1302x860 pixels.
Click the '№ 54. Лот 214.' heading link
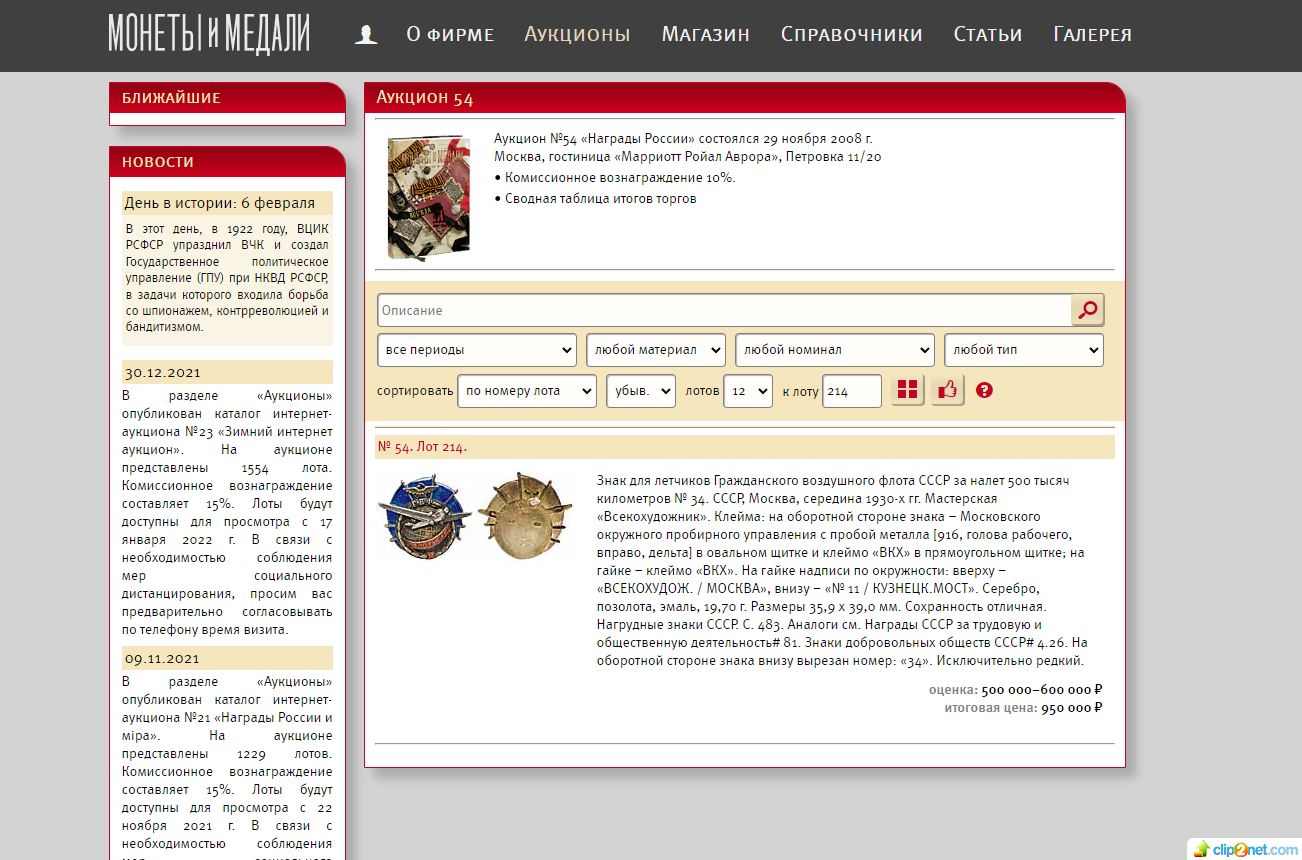tap(422, 447)
